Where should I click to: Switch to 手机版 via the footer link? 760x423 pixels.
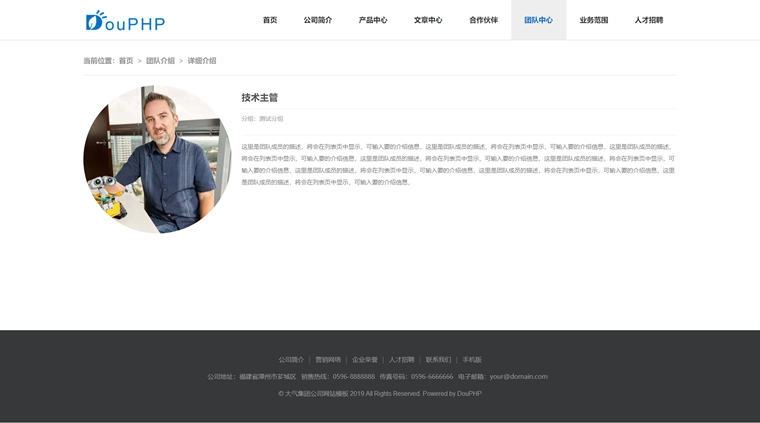(472, 360)
